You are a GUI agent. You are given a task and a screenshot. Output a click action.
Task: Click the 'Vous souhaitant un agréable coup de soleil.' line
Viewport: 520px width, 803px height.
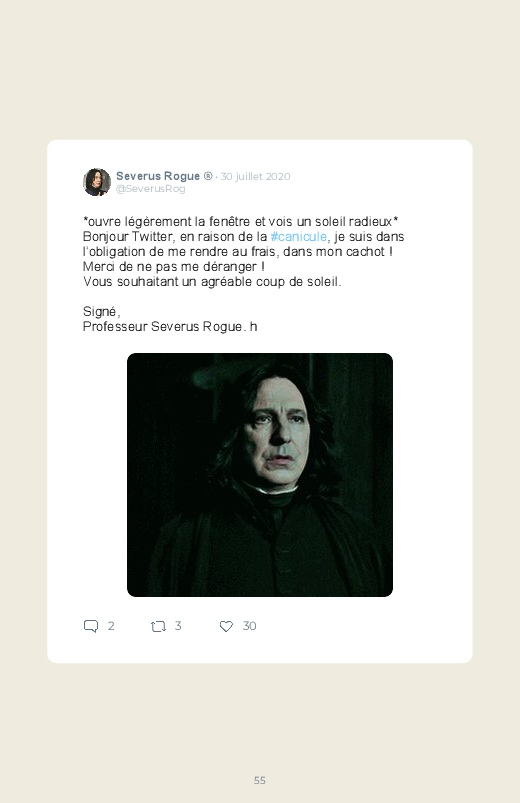212,282
